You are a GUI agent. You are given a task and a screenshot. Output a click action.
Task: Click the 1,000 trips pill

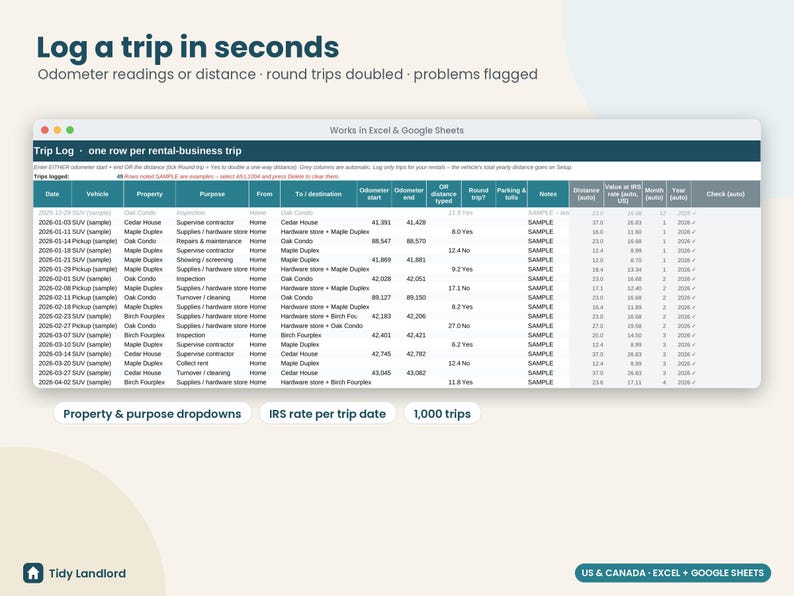[442, 414]
